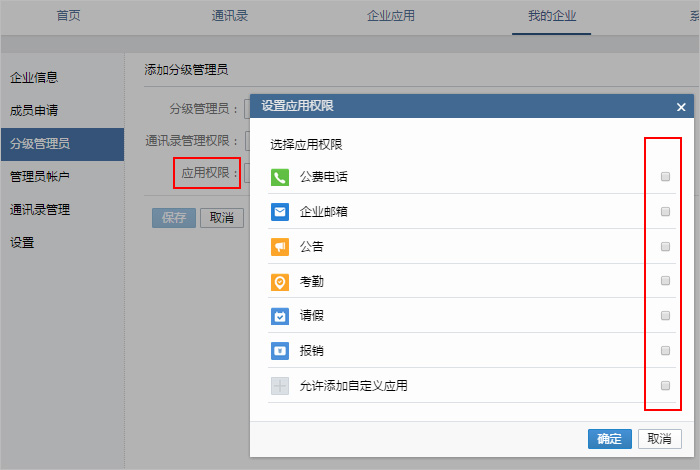Close the 设置应用权限 dialog with X

pyautogui.click(x=681, y=107)
